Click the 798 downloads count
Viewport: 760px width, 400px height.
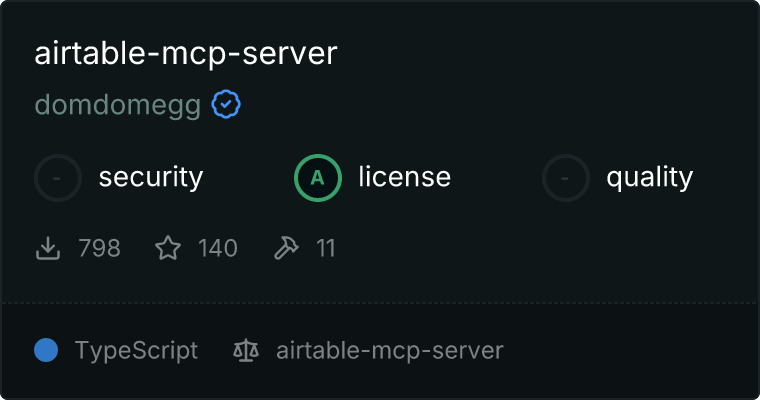(x=99, y=248)
